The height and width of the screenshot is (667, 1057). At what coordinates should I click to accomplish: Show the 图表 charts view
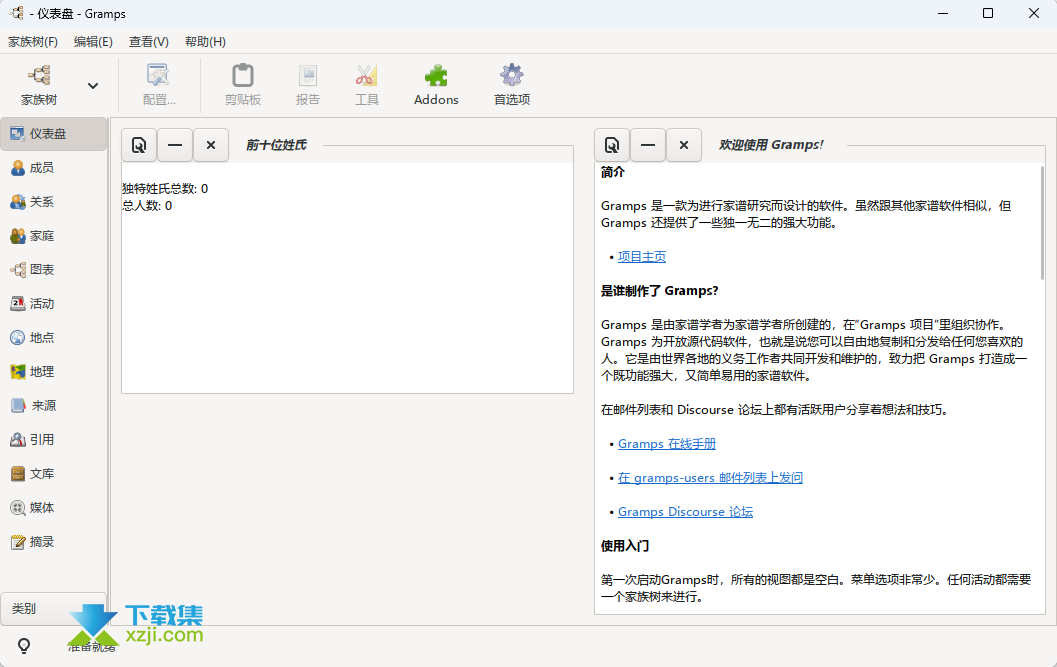coord(53,270)
